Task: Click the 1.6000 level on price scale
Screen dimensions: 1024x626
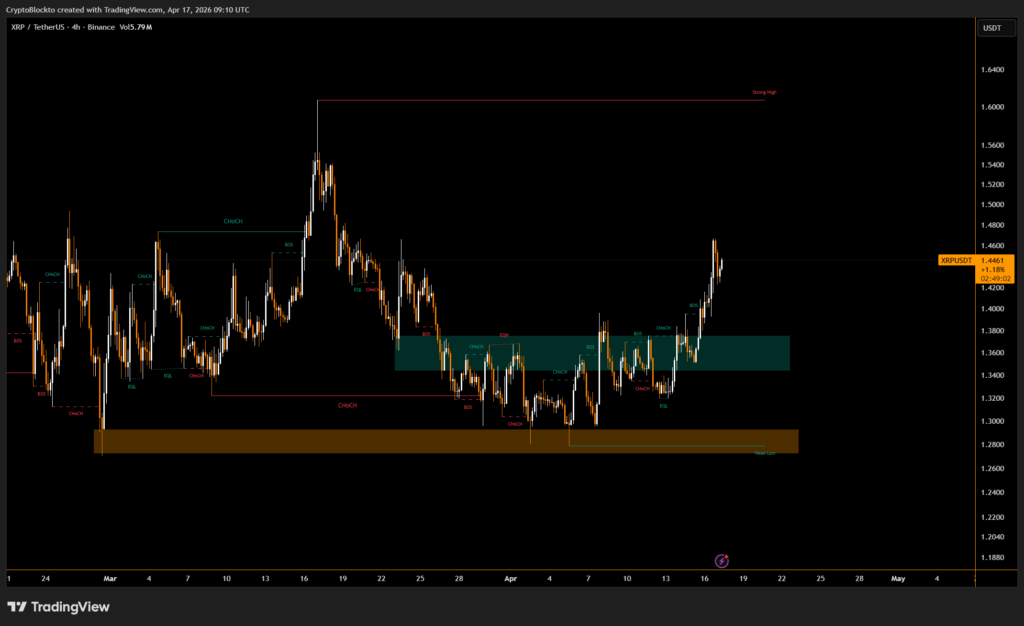Action: click(992, 108)
